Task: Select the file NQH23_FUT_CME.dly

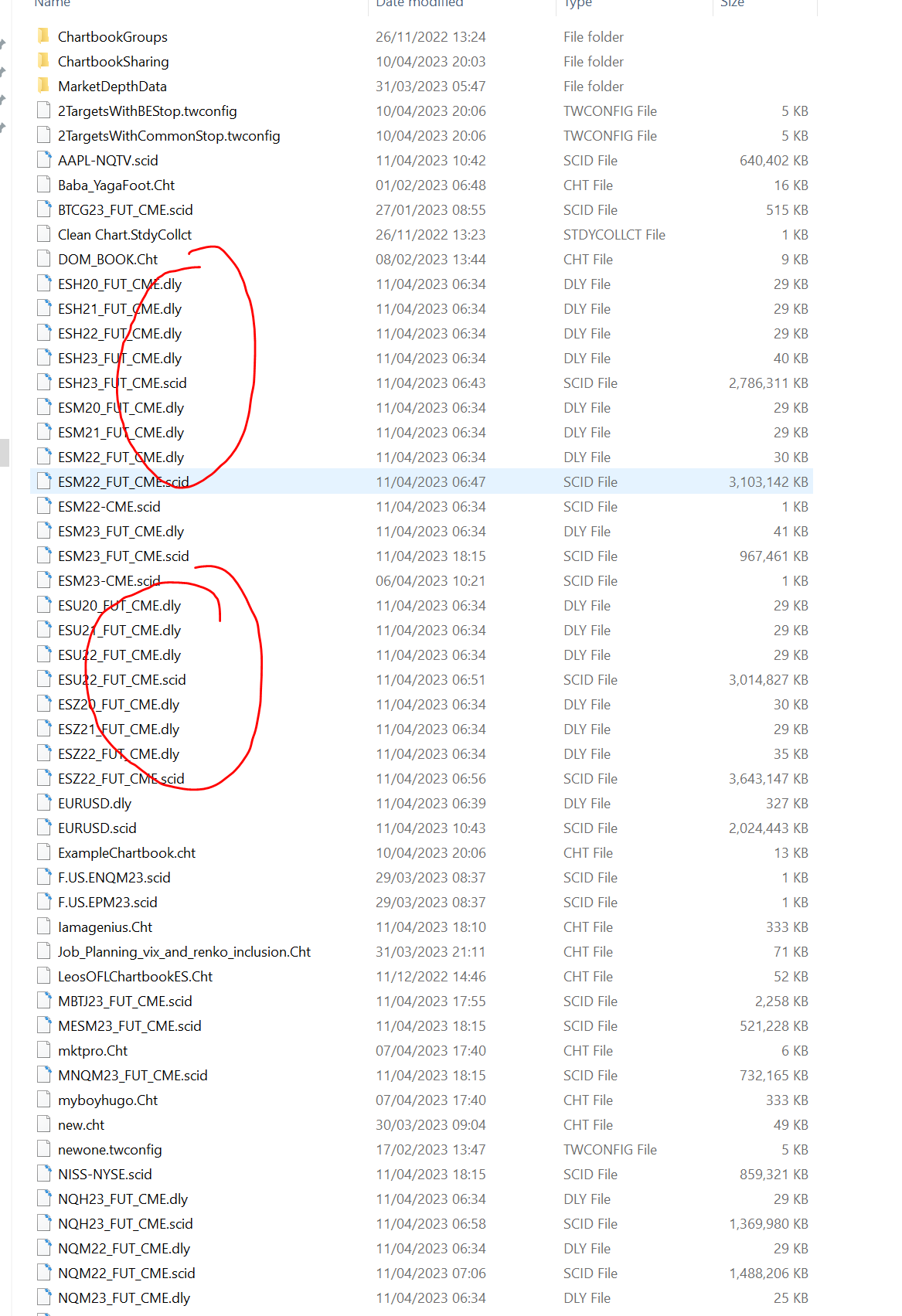Action: 123,1199
